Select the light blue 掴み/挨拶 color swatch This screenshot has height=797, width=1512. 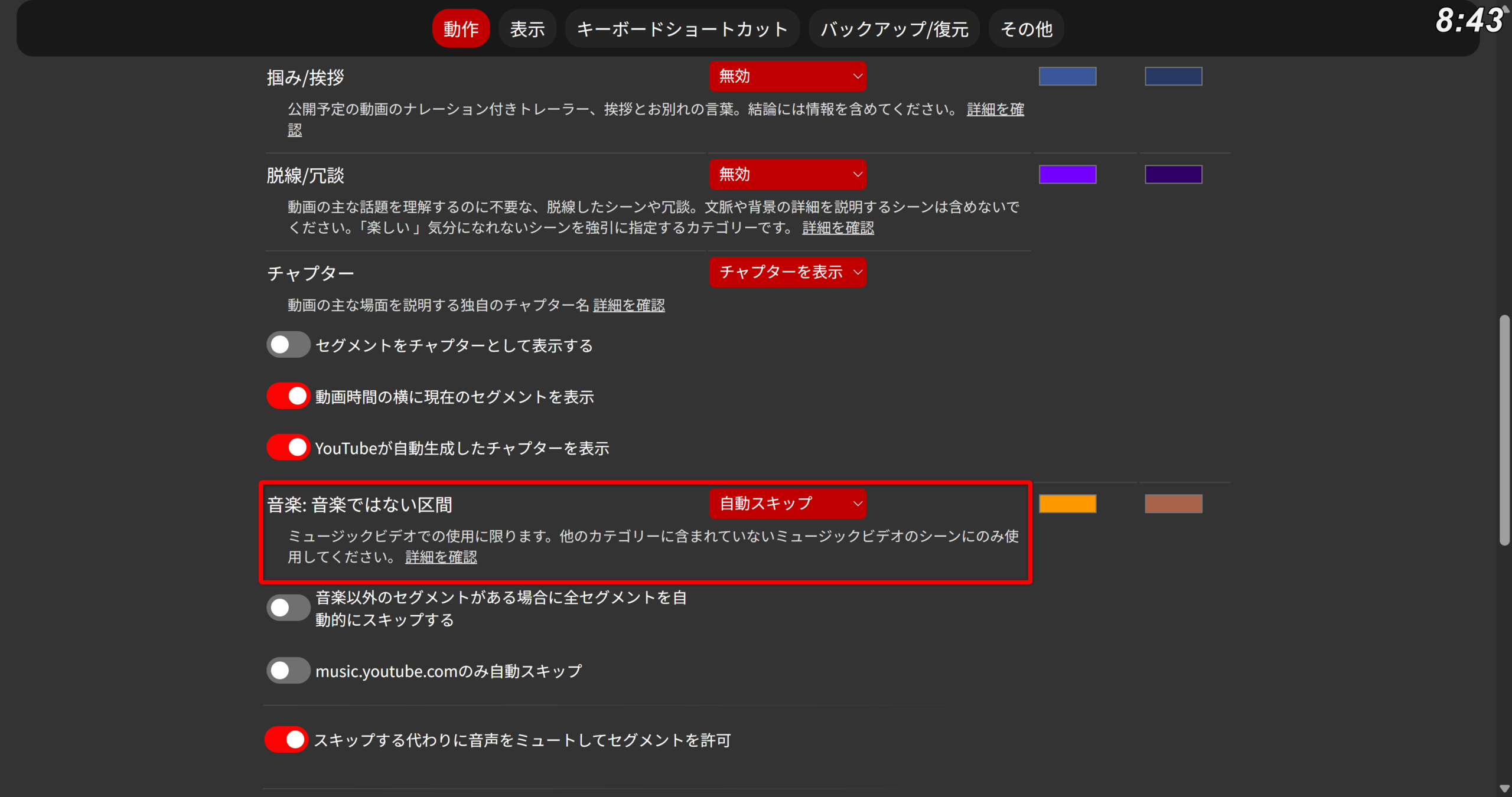[x=1067, y=76]
